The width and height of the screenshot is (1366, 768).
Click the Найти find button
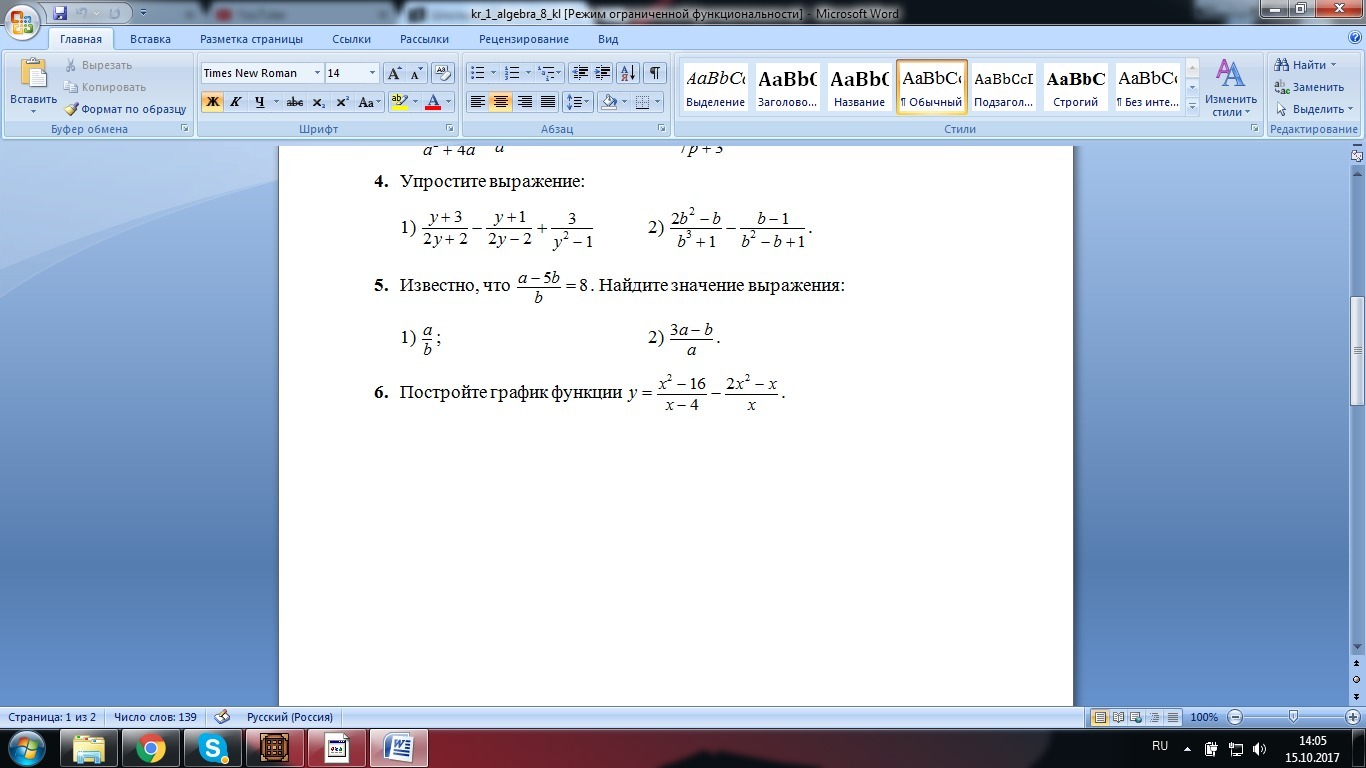coord(1306,65)
